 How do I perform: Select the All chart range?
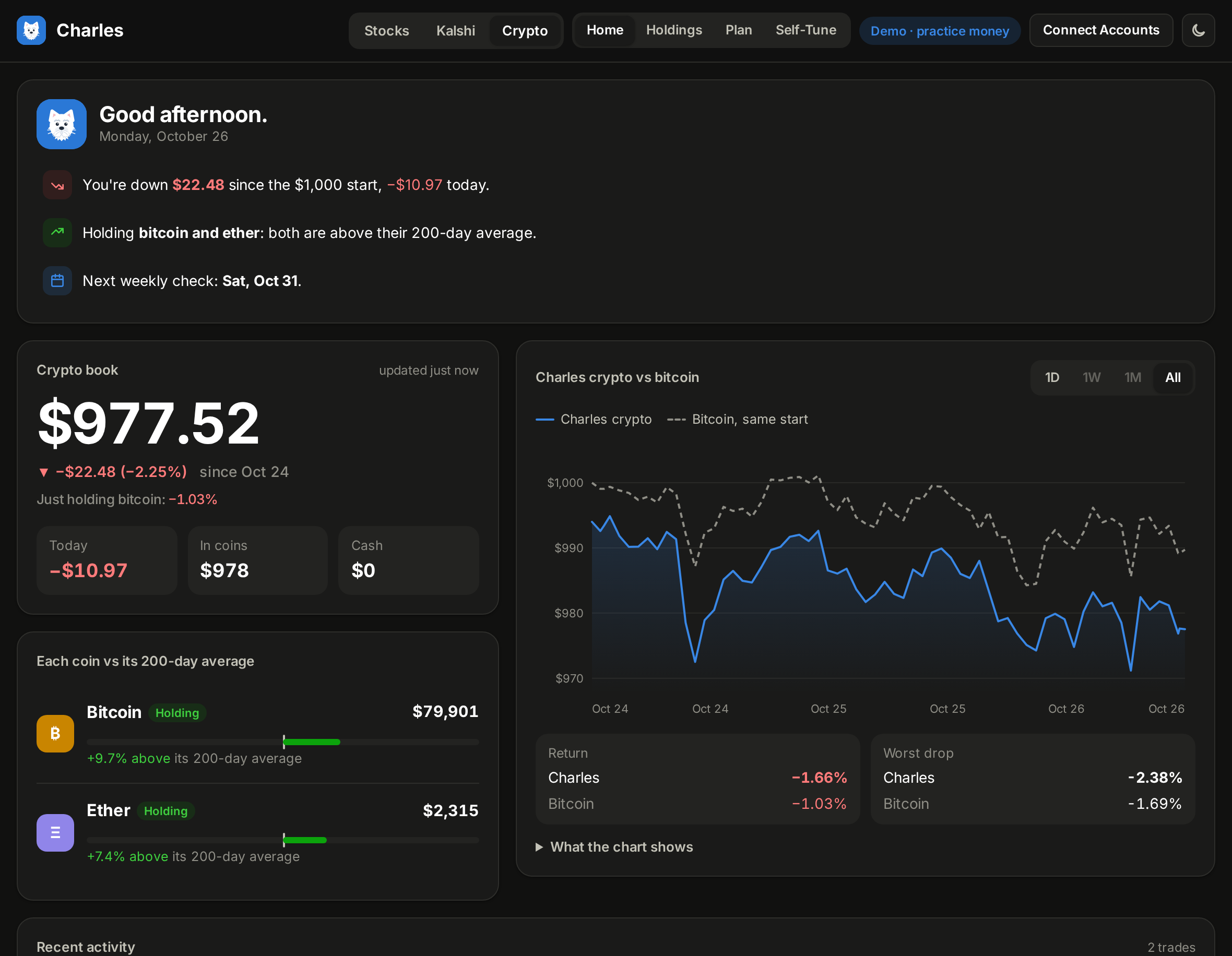[x=1173, y=377]
